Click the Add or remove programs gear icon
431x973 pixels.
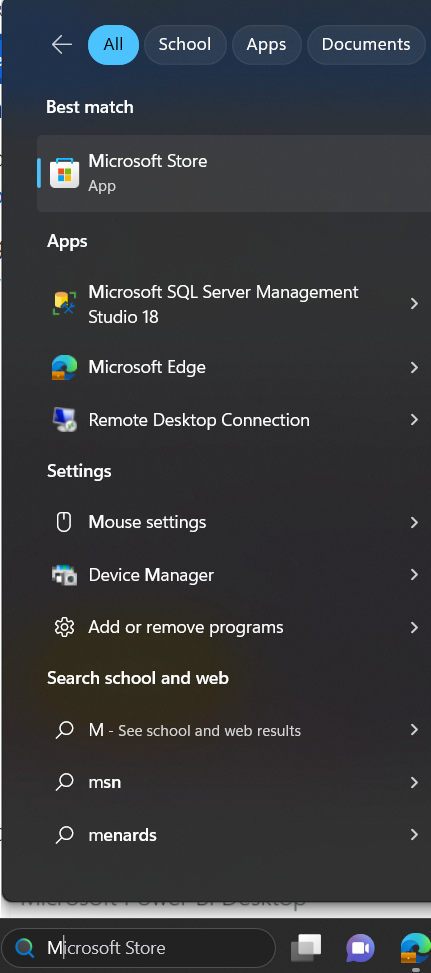pos(64,627)
